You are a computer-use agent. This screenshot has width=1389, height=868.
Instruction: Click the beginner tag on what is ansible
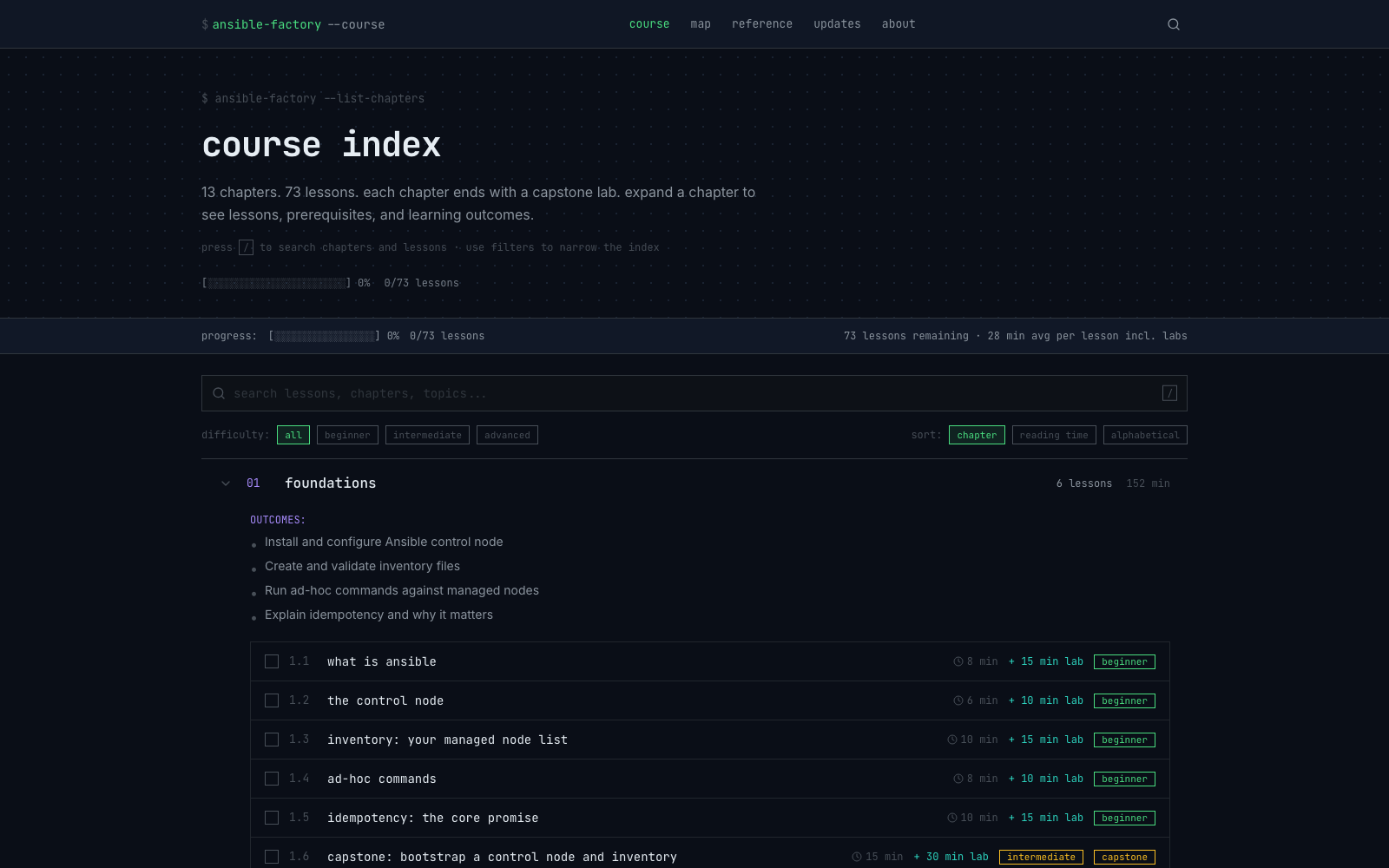pyautogui.click(x=1124, y=661)
